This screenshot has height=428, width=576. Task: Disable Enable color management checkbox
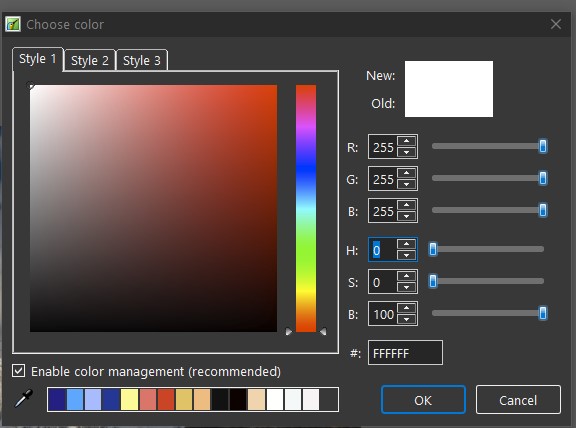coord(18,371)
